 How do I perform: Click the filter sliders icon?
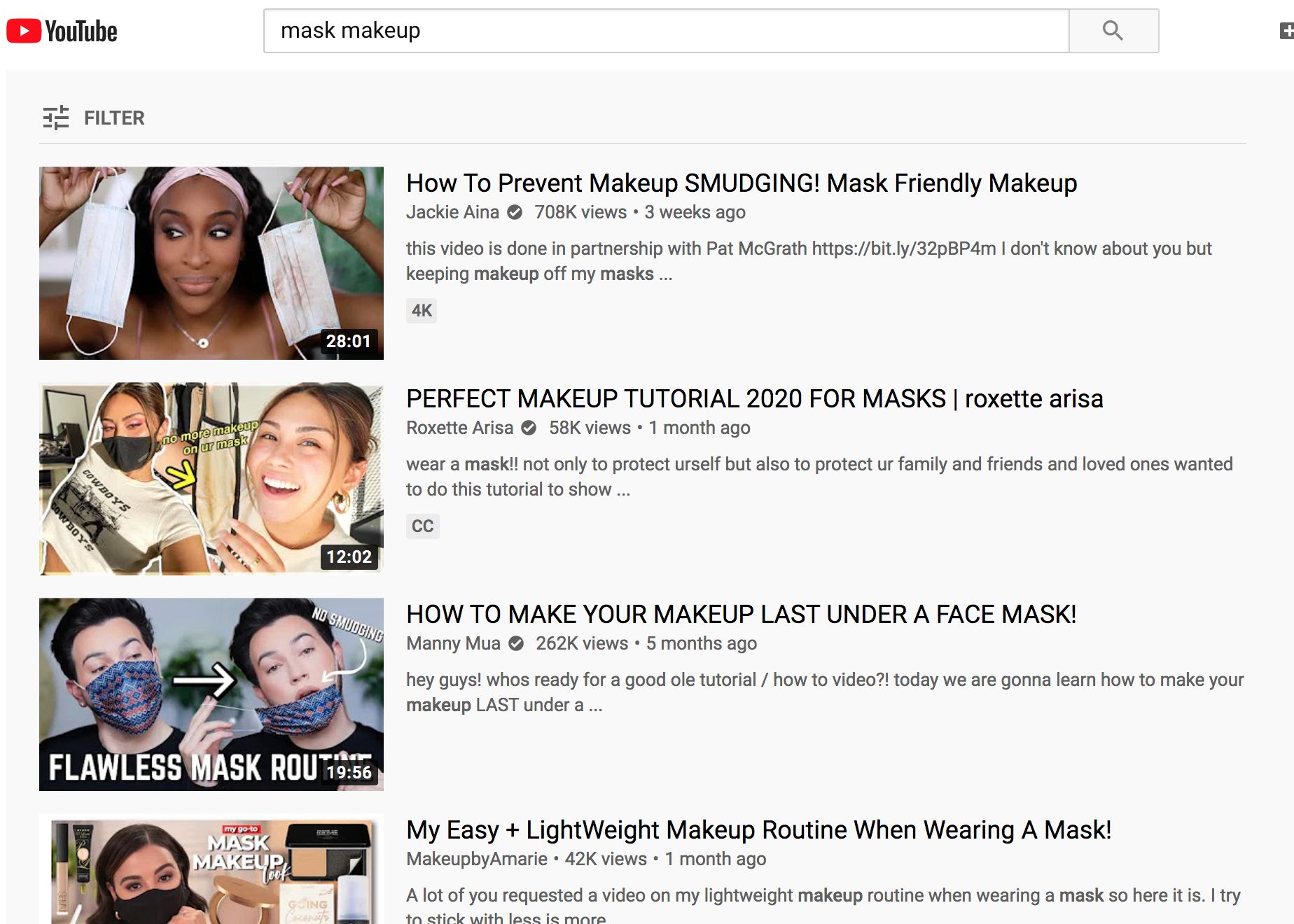[56, 118]
